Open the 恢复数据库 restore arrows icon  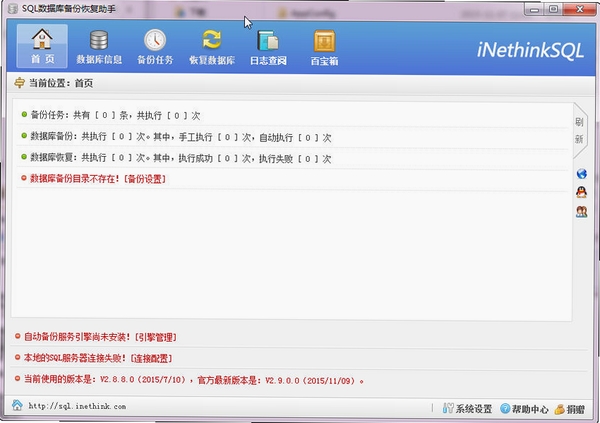point(212,47)
